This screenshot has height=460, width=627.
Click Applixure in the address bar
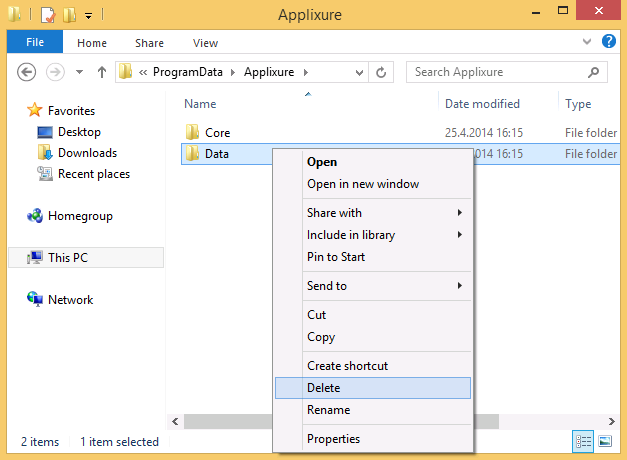(269, 72)
